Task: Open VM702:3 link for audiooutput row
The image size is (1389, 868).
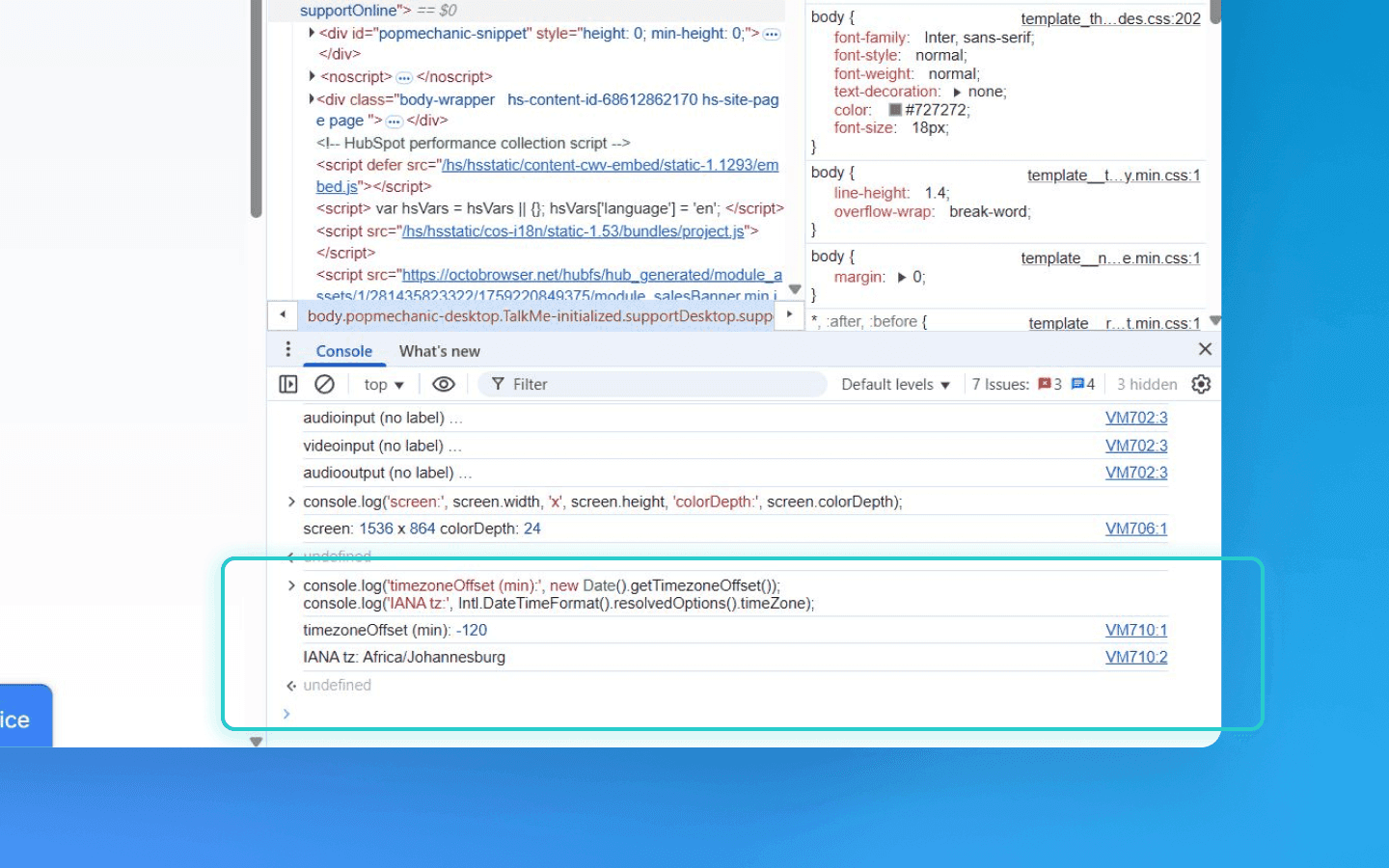Action: coord(1136,473)
